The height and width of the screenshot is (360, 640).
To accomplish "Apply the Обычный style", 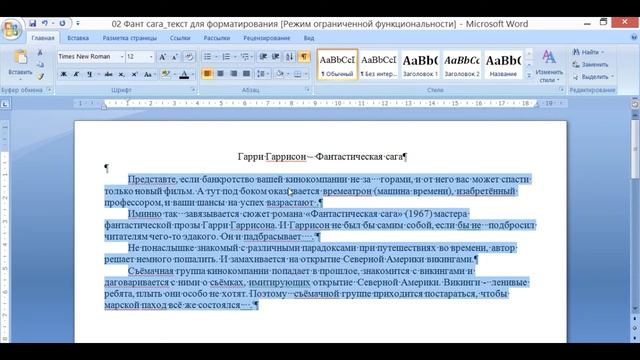I will click(x=337, y=64).
